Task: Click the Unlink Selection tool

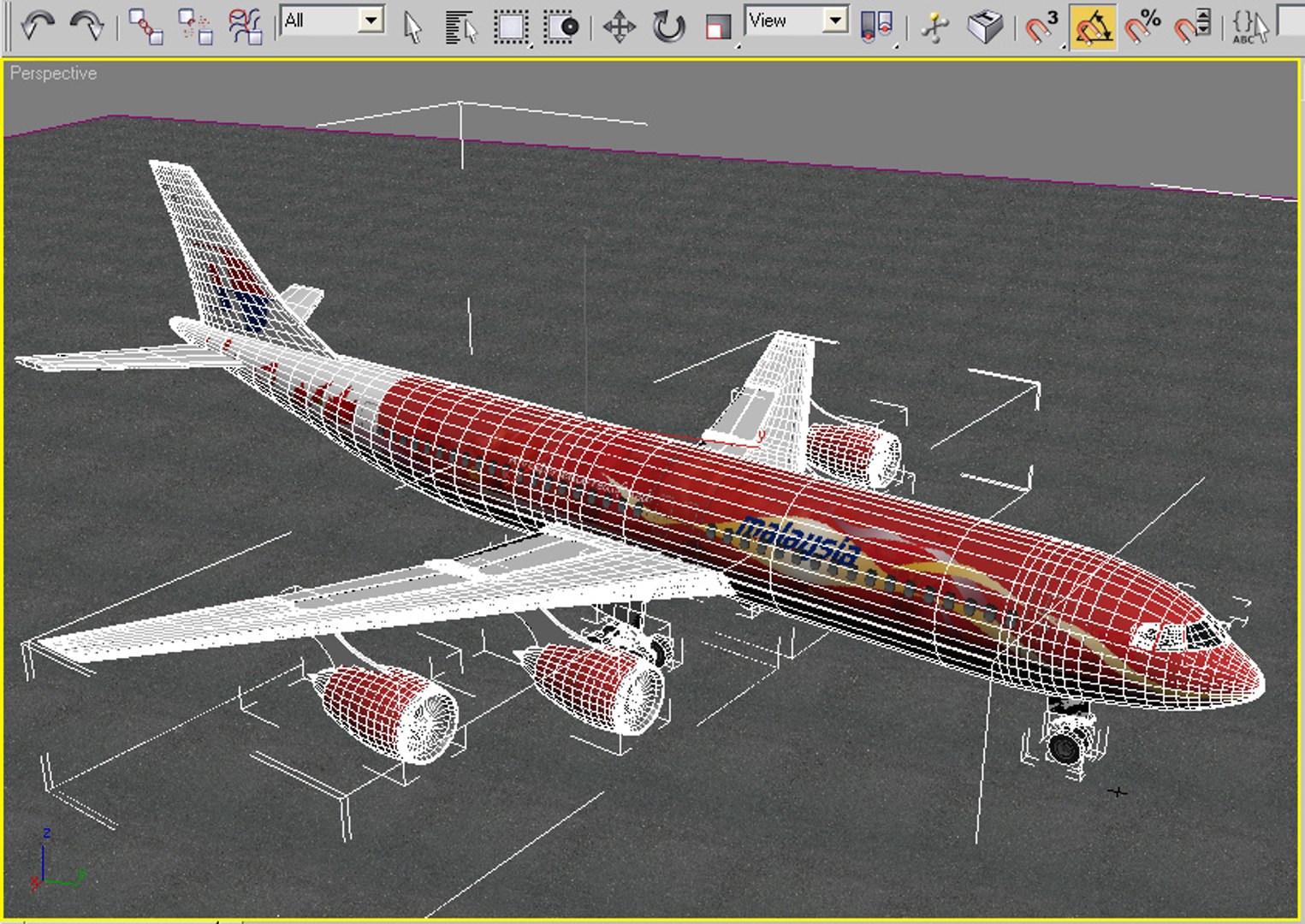Action: pos(195,27)
